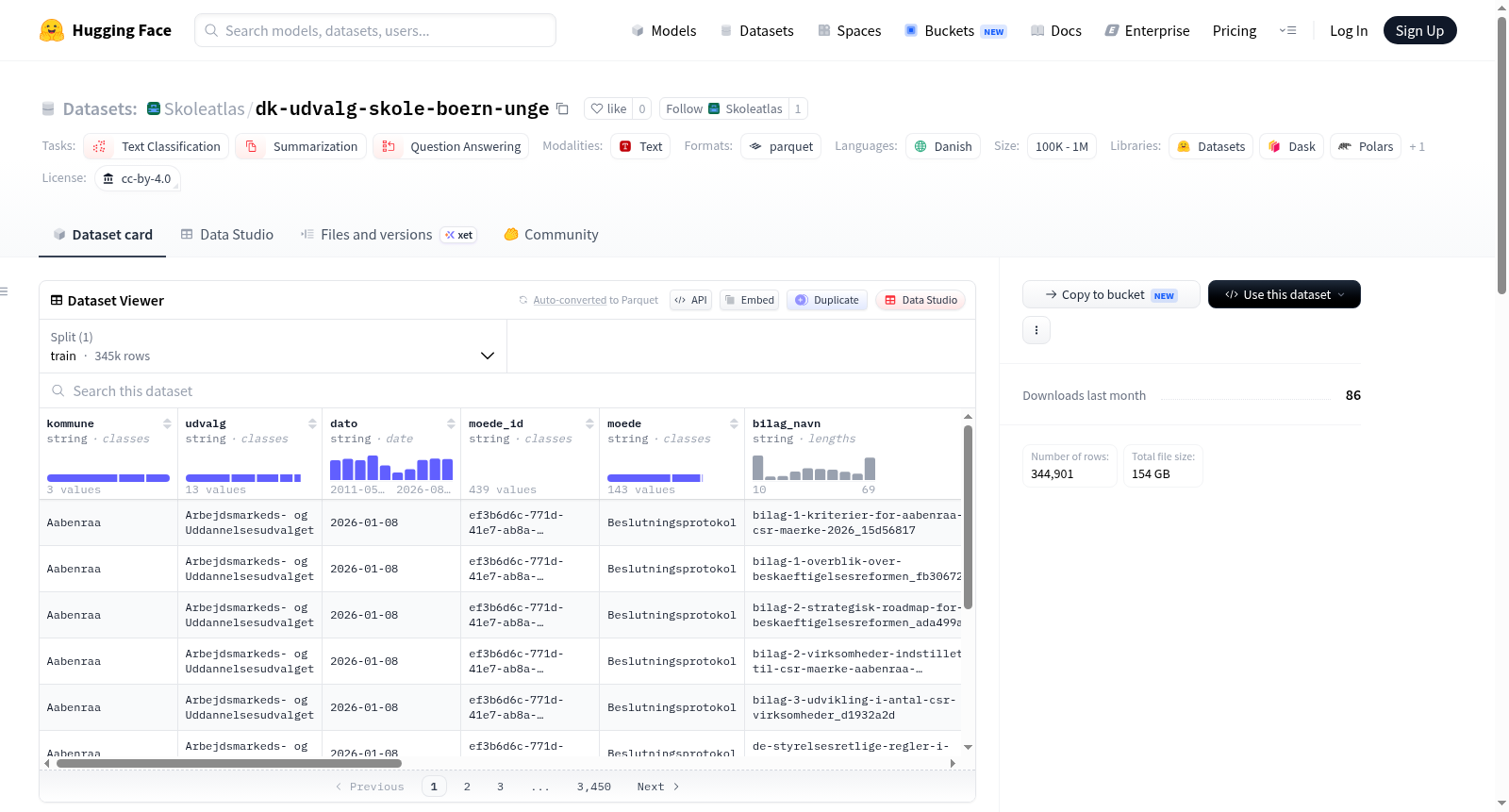Show the additional +1 libraries
1509x812 pixels.
1417,146
